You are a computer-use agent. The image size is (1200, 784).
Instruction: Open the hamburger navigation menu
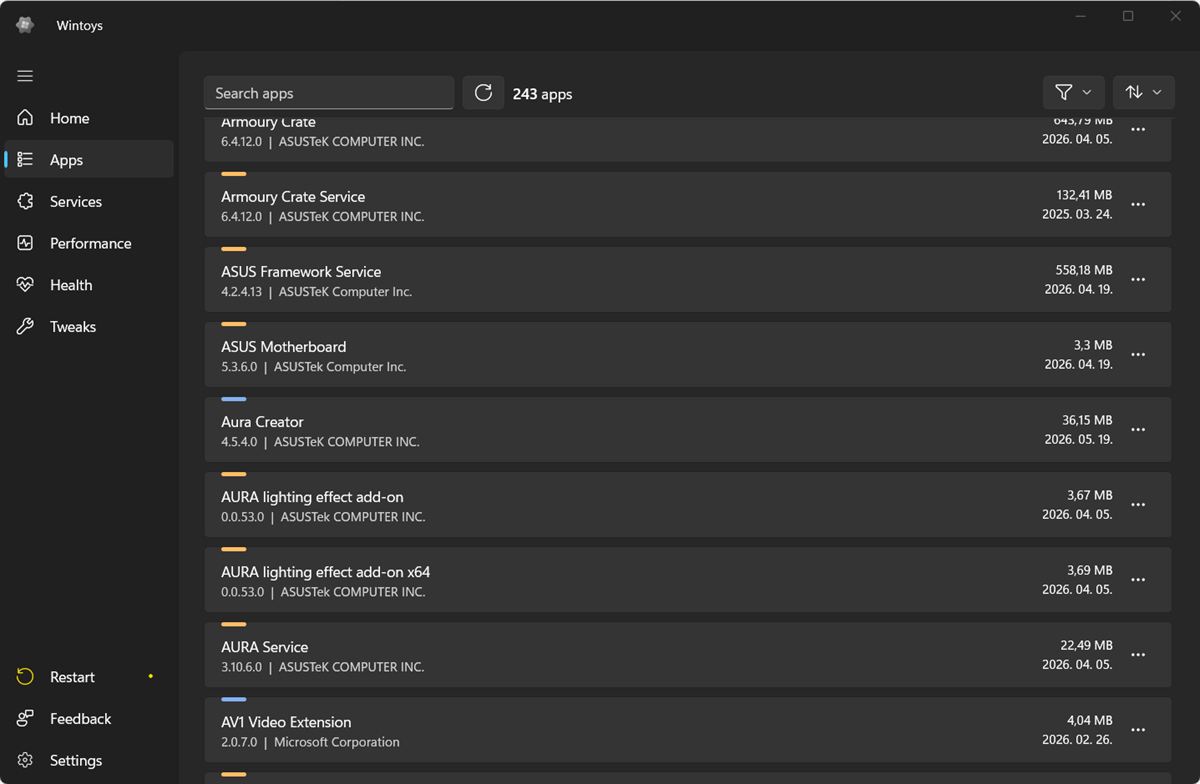(25, 76)
